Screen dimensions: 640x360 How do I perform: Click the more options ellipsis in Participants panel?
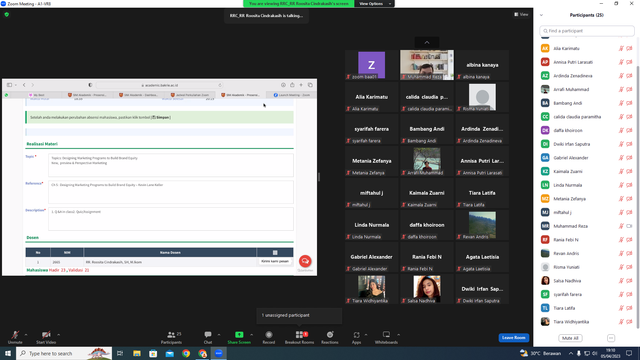coord(611,338)
